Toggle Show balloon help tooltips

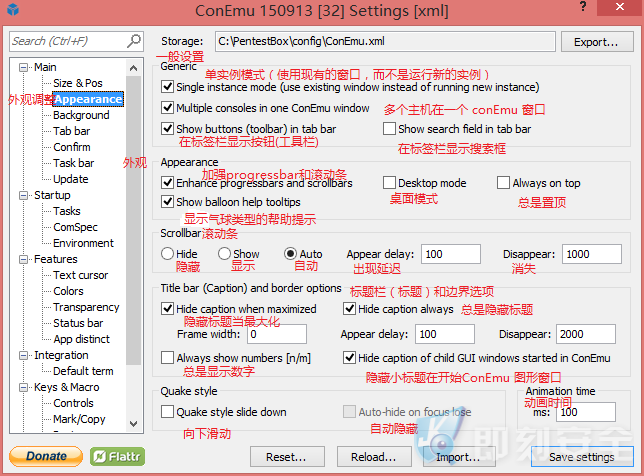[x=167, y=202]
